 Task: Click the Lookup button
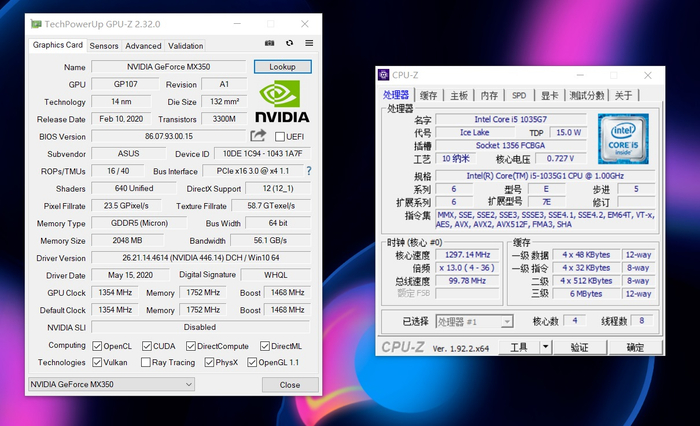[283, 67]
